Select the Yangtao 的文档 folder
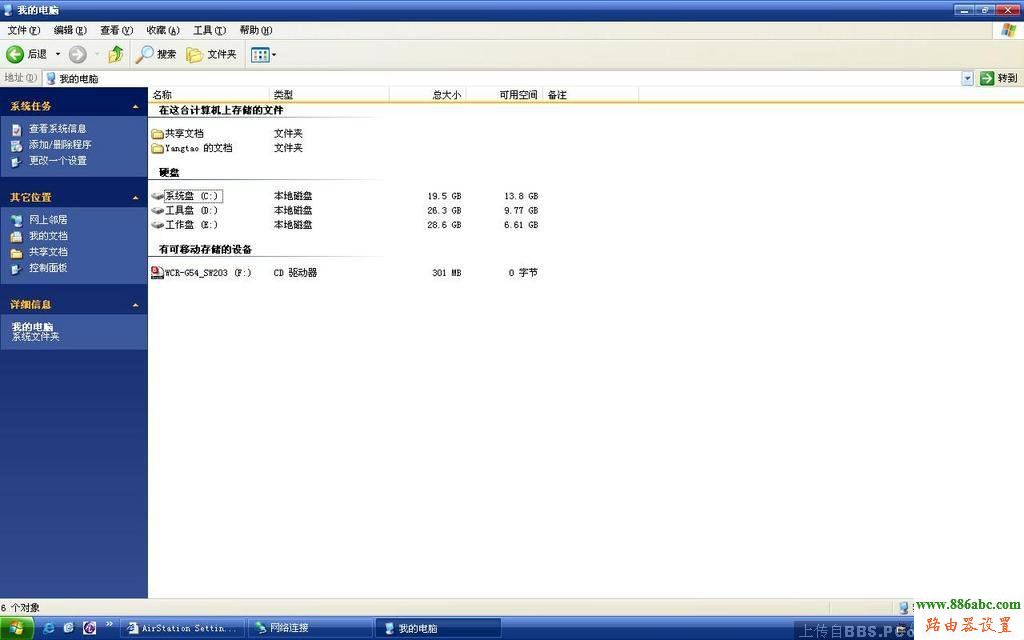The image size is (1024, 640). (197, 148)
